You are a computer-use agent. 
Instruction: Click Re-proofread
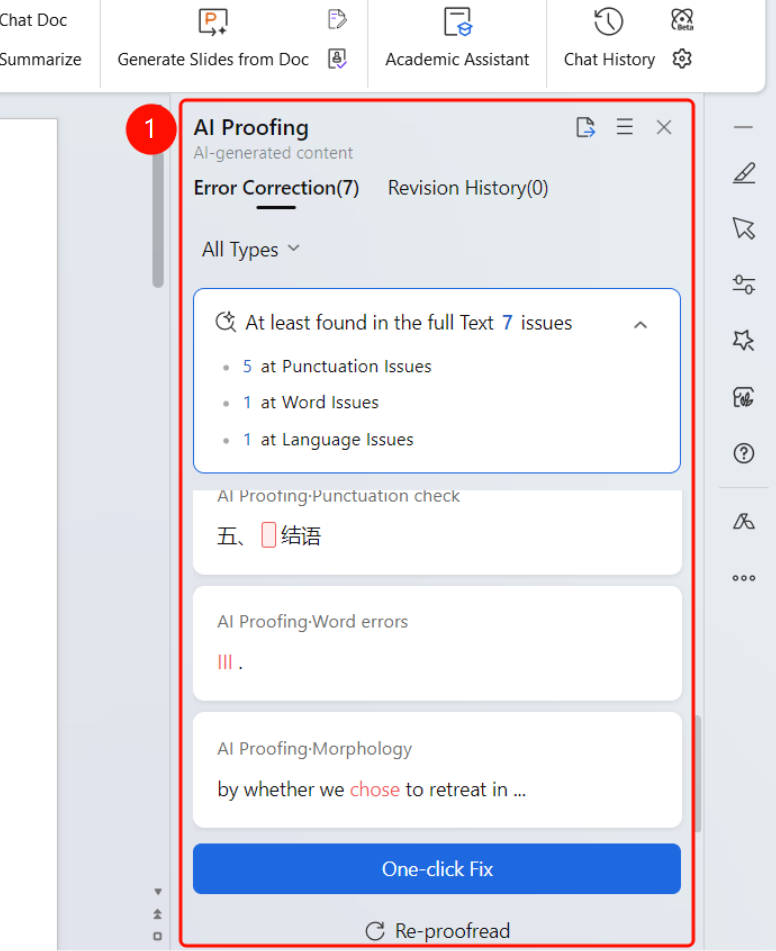point(438,931)
